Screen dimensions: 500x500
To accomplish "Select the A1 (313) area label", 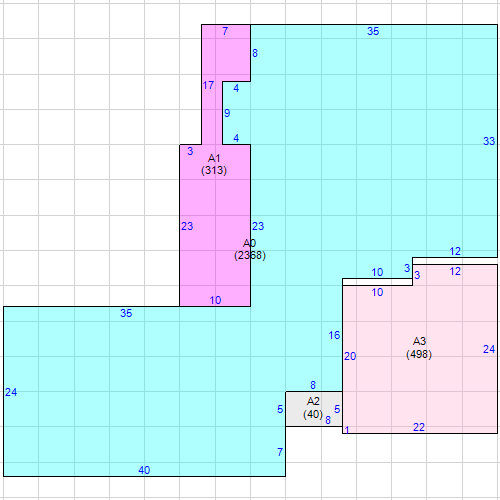I will tap(214, 164).
